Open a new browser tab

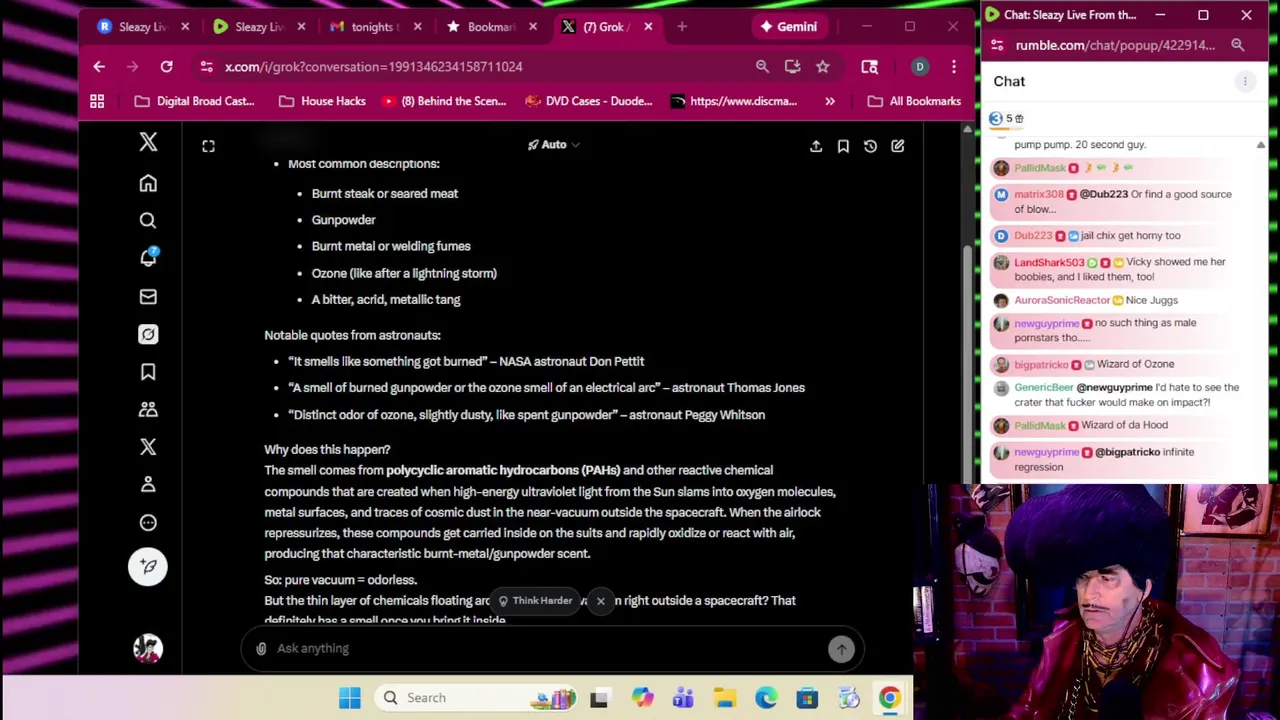pos(682,27)
